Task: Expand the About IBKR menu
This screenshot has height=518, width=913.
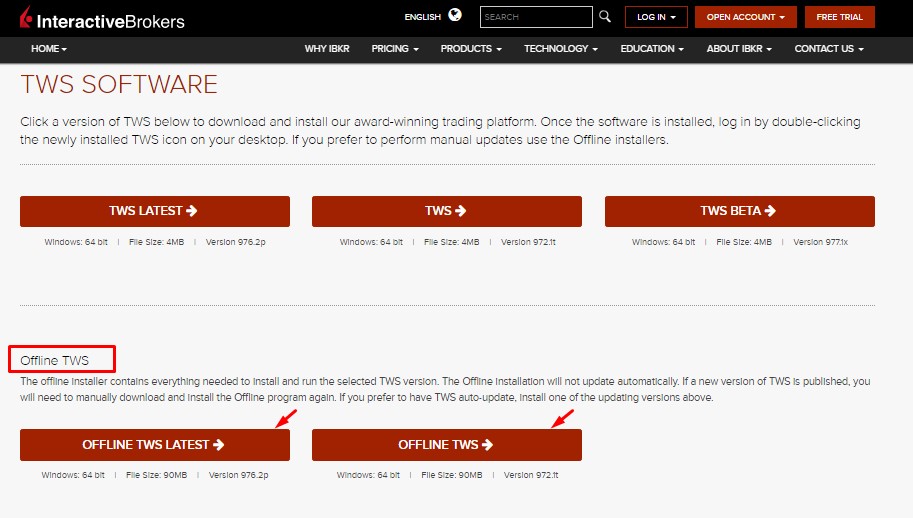Action: [x=739, y=49]
